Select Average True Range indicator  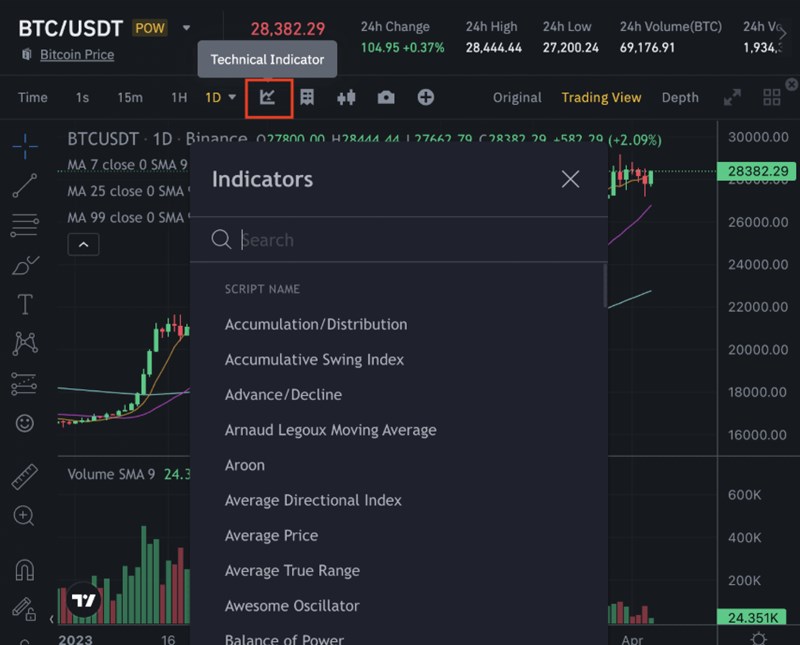point(292,570)
